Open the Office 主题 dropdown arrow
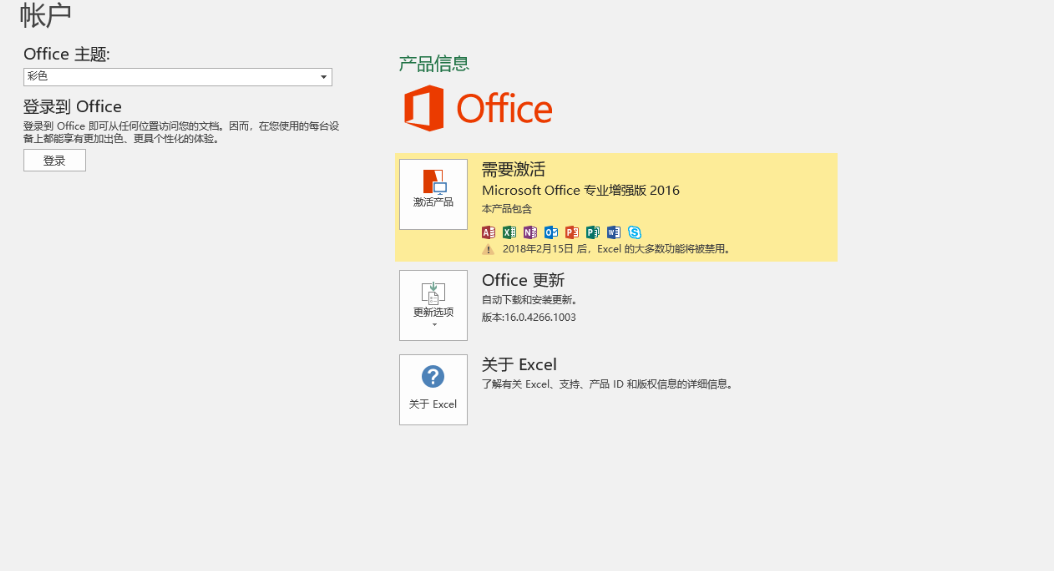Viewport: 1054px width, 571px height. 323,77
